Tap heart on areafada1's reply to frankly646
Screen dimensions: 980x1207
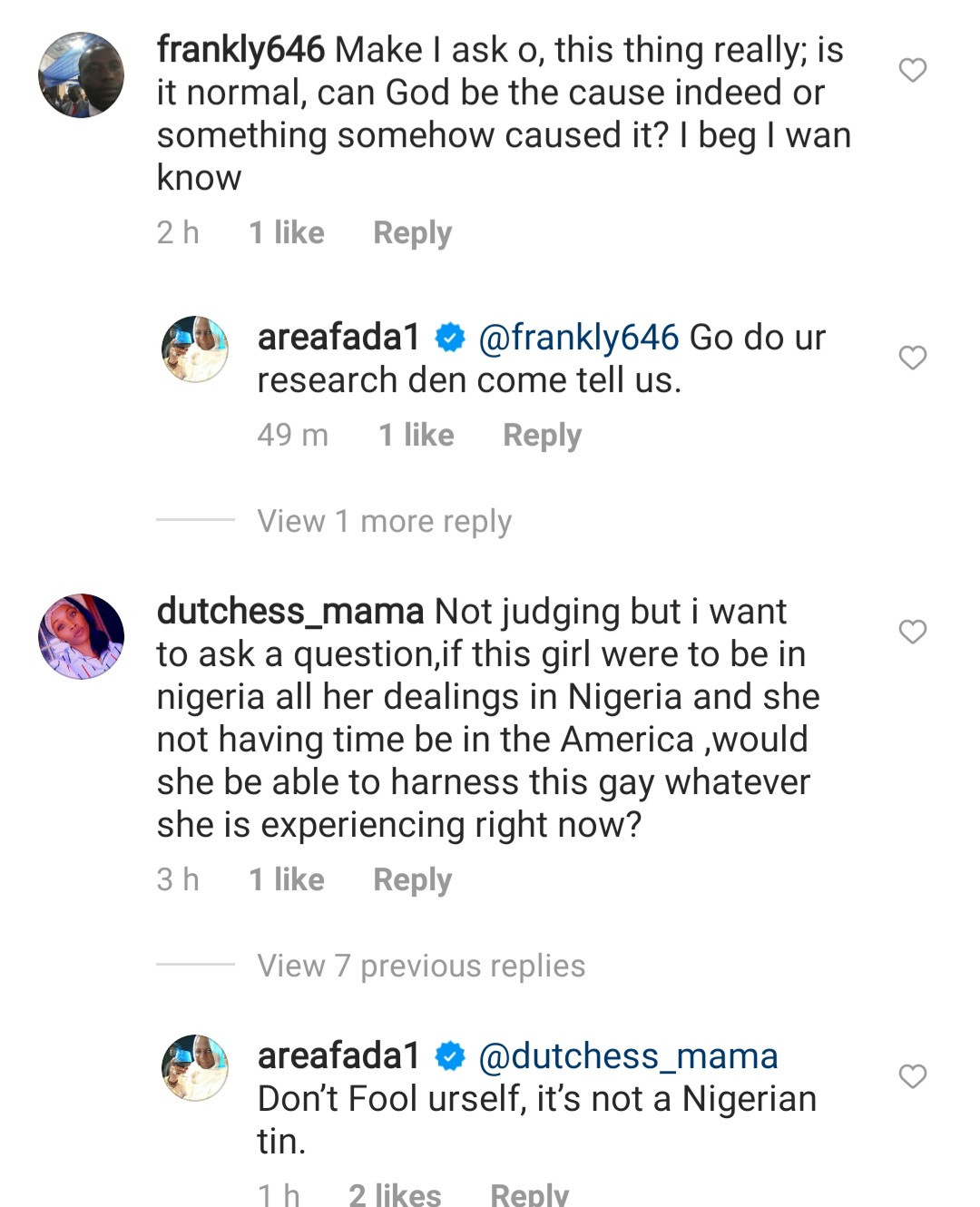912,358
